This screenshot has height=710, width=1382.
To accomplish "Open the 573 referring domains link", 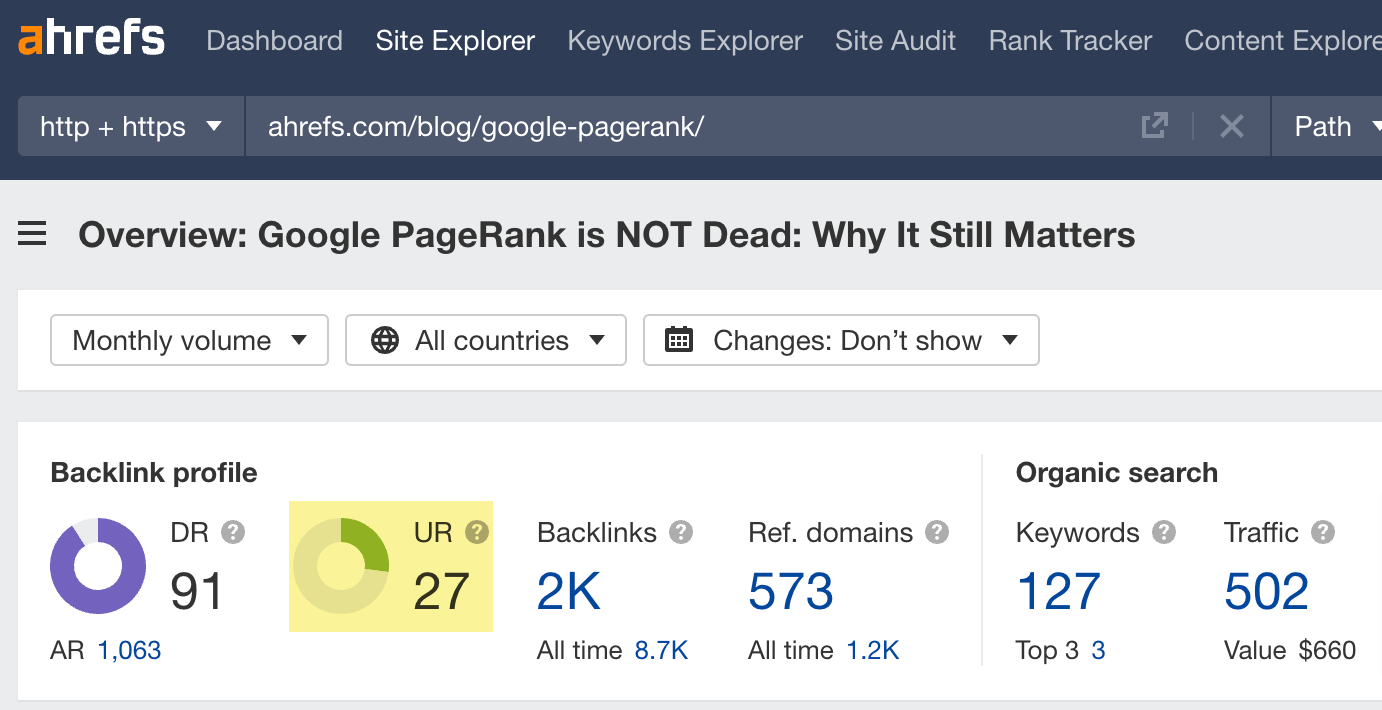I will click(x=790, y=592).
